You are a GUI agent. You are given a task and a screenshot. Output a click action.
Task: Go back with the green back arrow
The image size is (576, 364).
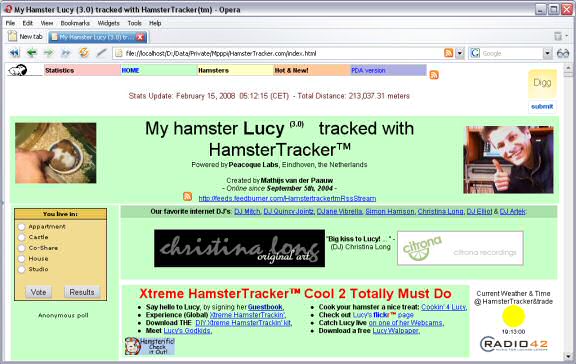click(x=32, y=53)
